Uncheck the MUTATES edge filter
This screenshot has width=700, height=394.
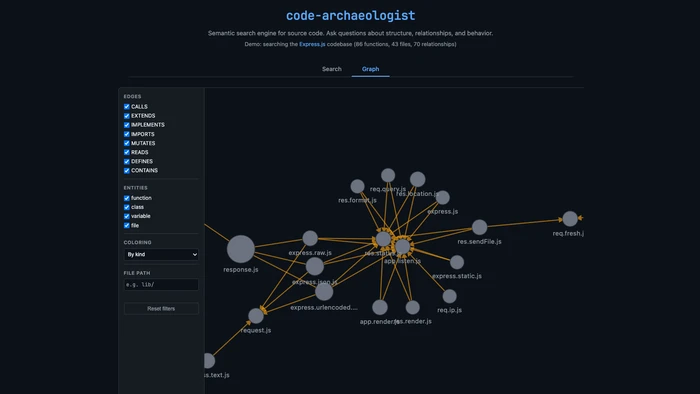coord(127,143)
